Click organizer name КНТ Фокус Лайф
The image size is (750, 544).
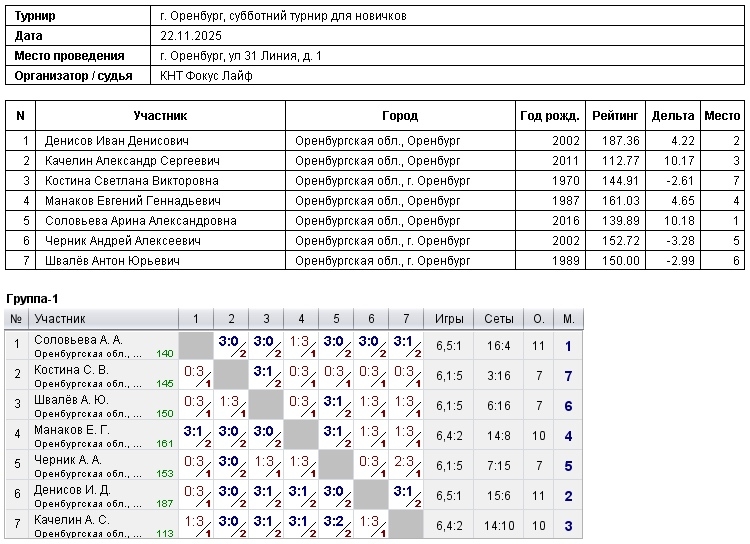click(206, 75)
